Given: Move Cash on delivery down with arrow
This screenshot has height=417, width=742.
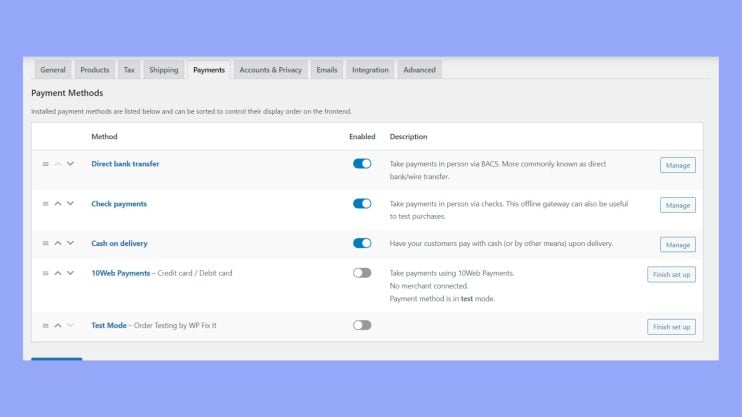Looking at the screenshot, I should (70, 243).
